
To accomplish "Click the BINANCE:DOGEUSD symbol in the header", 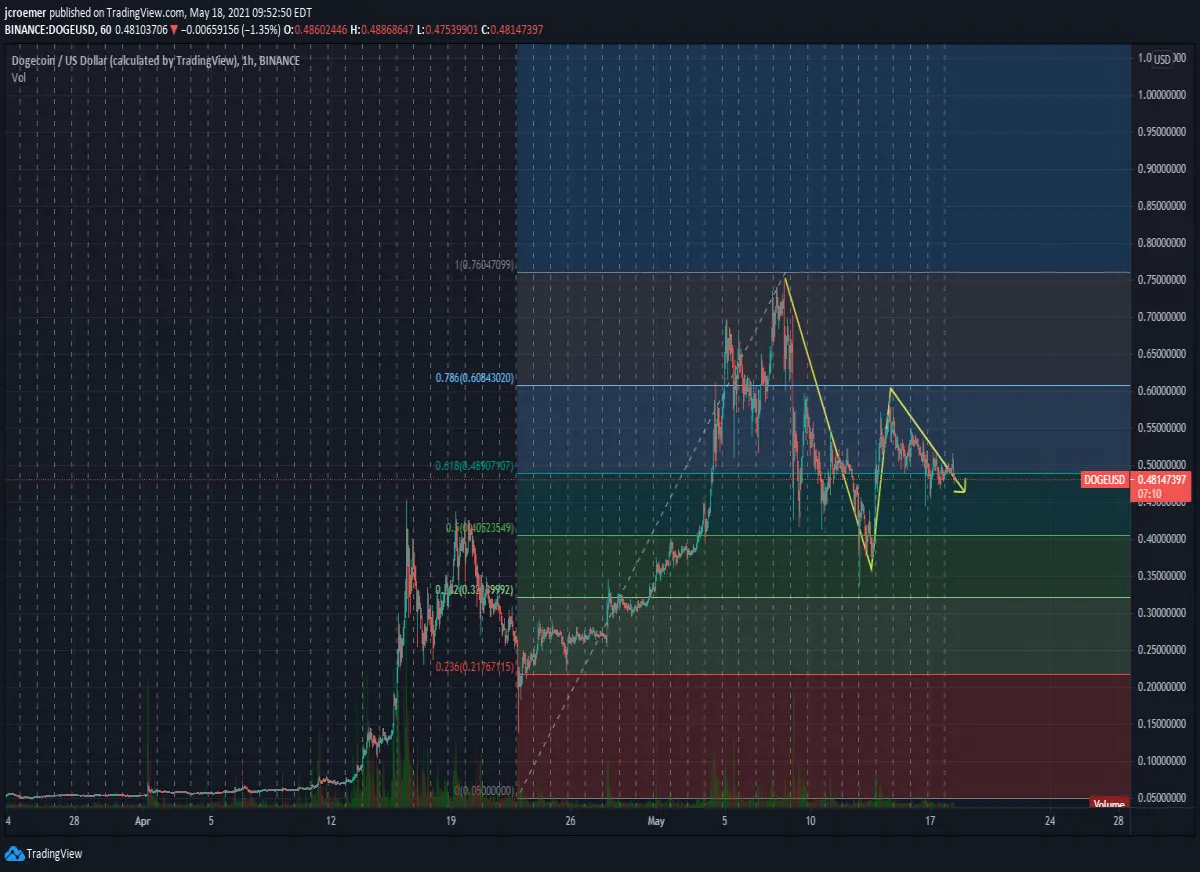I will coord(45,30).
